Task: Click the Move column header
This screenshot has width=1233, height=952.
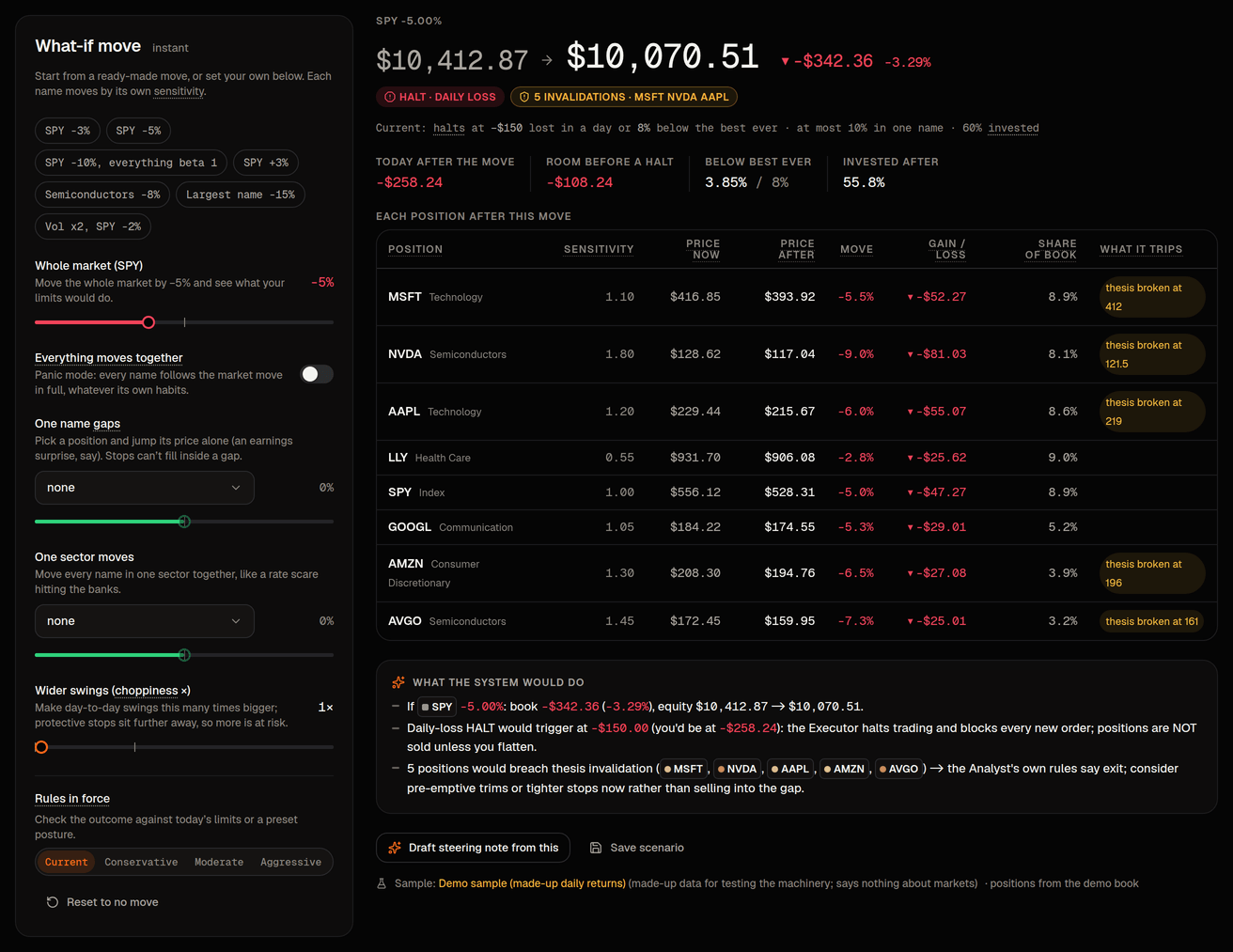Action: [x=856, y=249]
